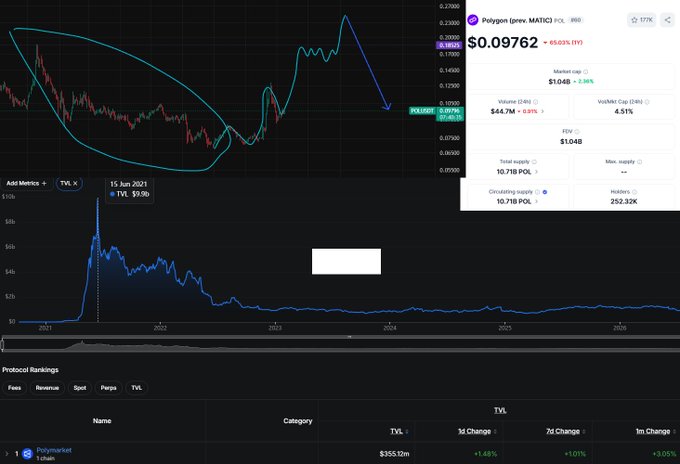Click the 1 chain label under Polymarket

pos(46,458)
